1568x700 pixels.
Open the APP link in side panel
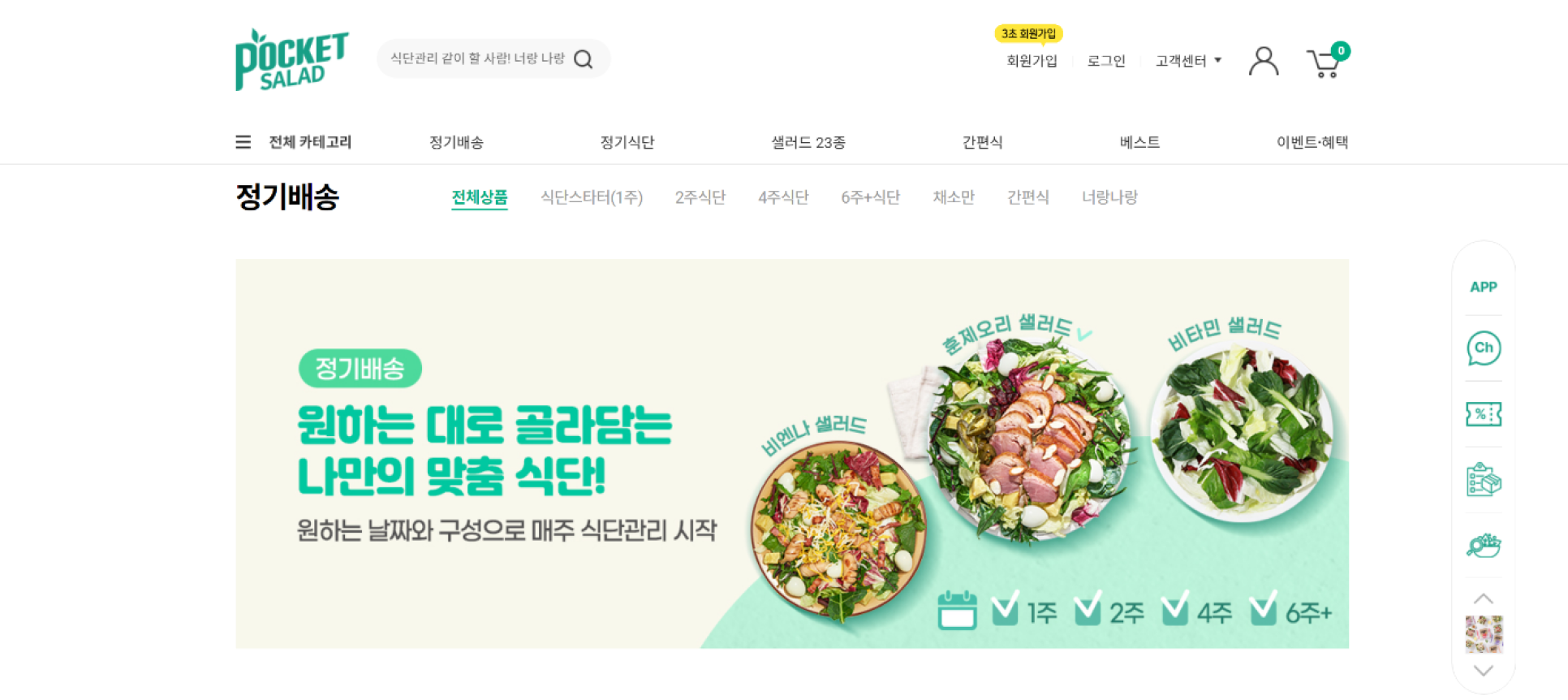pyautogui.click(x=1483, y=287)
